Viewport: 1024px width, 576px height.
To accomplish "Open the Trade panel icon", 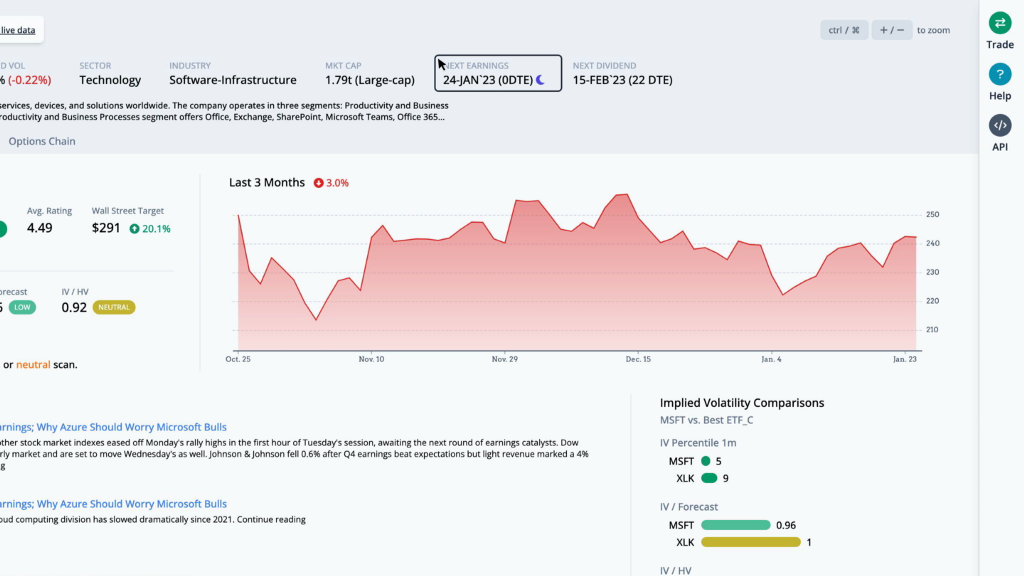I will coord(1000,23).
